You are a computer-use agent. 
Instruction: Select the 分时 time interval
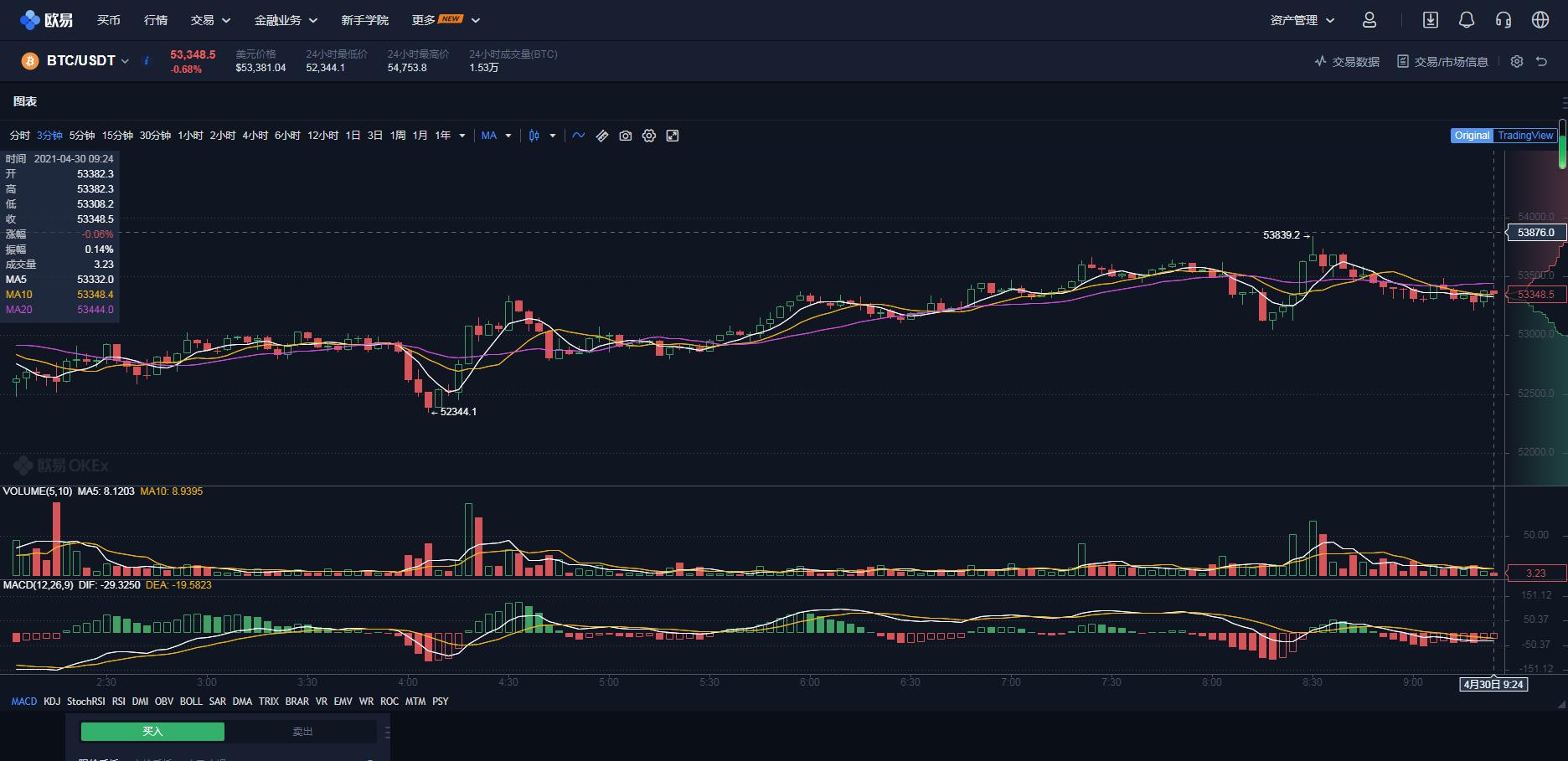[20, 136]
